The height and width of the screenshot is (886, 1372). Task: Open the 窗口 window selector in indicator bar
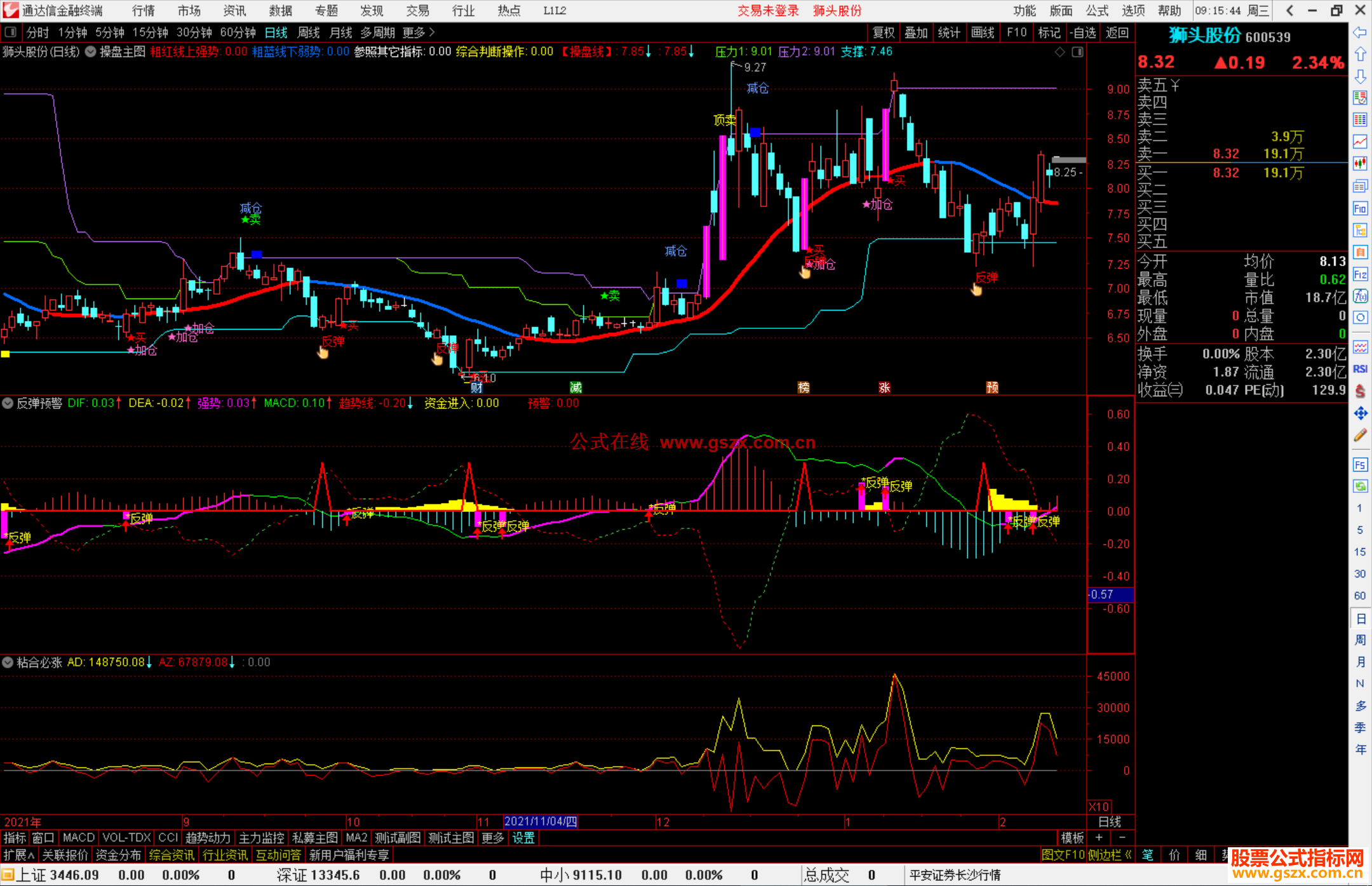[x=43, y=838]
